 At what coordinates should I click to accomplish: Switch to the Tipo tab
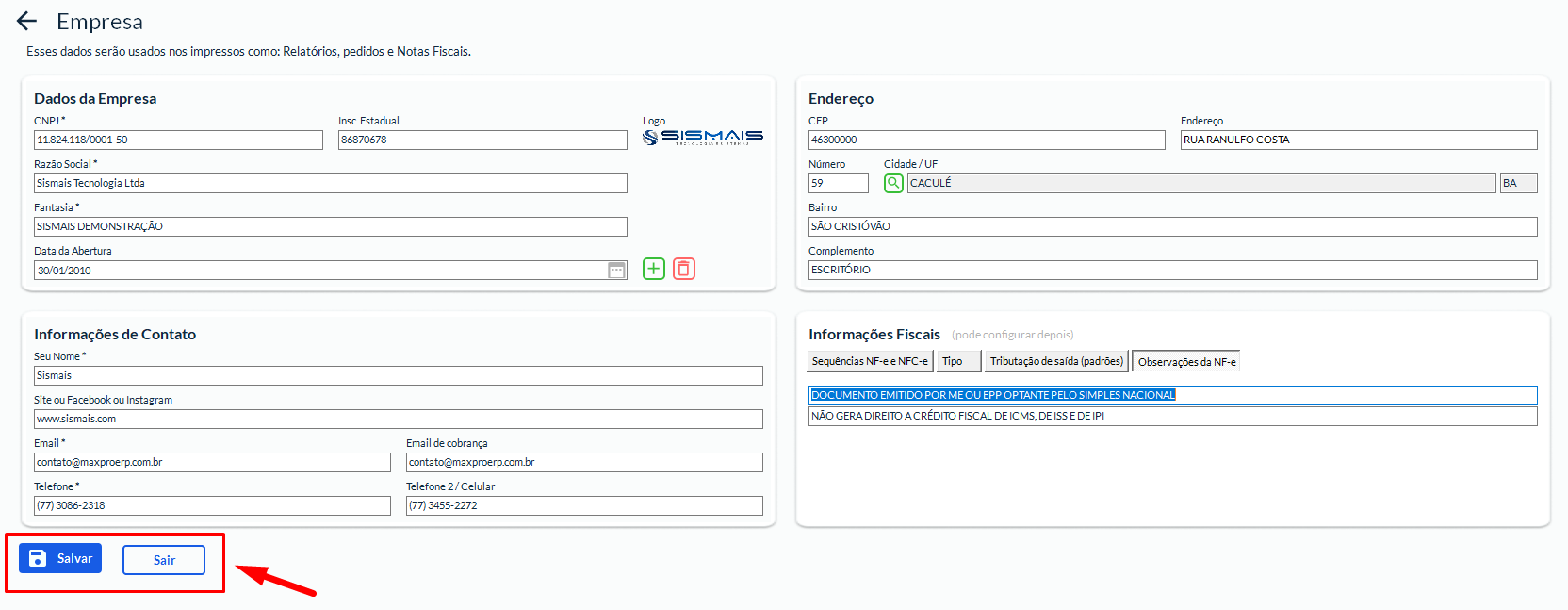[957, 361]
